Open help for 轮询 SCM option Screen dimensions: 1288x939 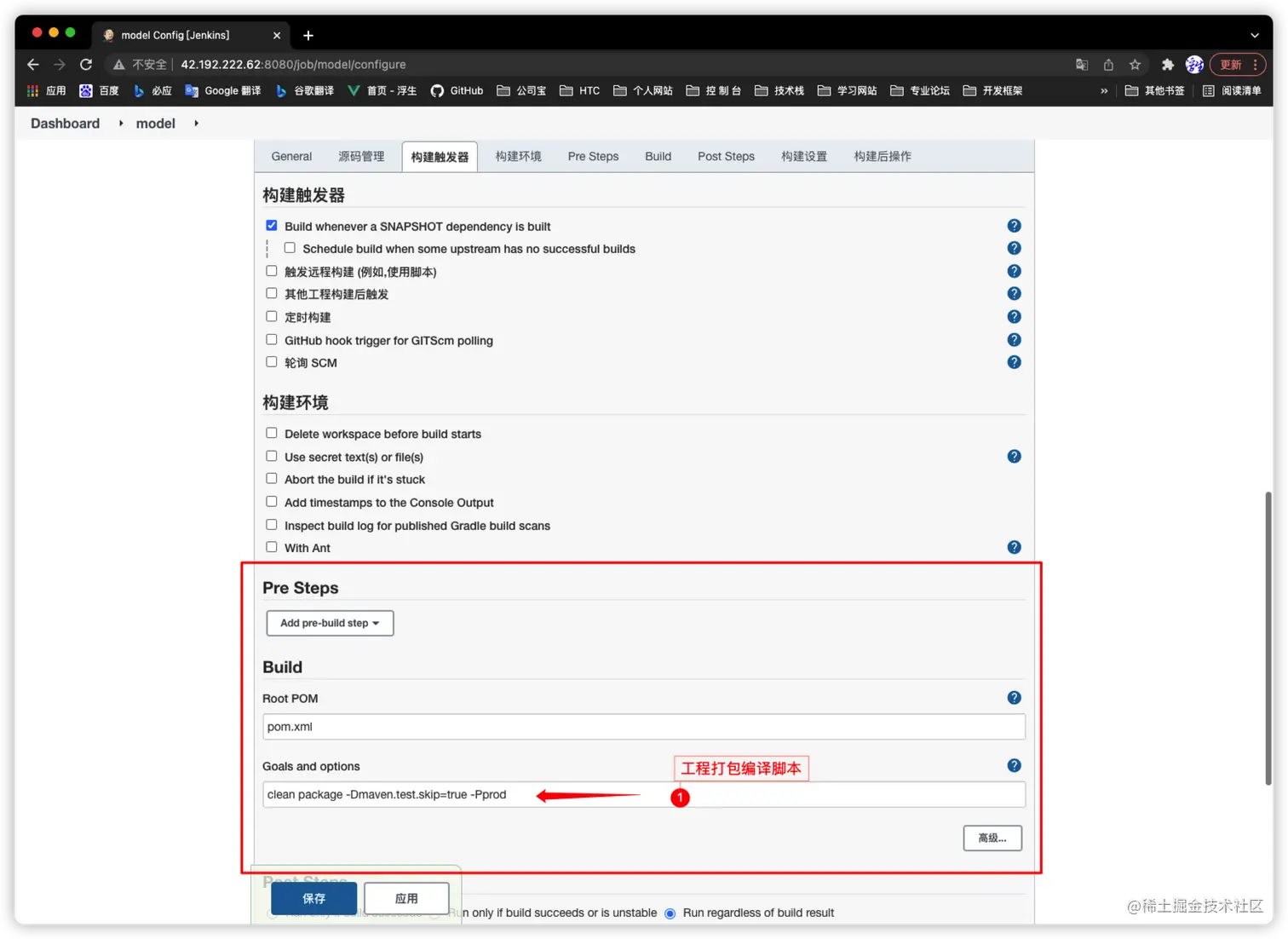(1014, 362)
